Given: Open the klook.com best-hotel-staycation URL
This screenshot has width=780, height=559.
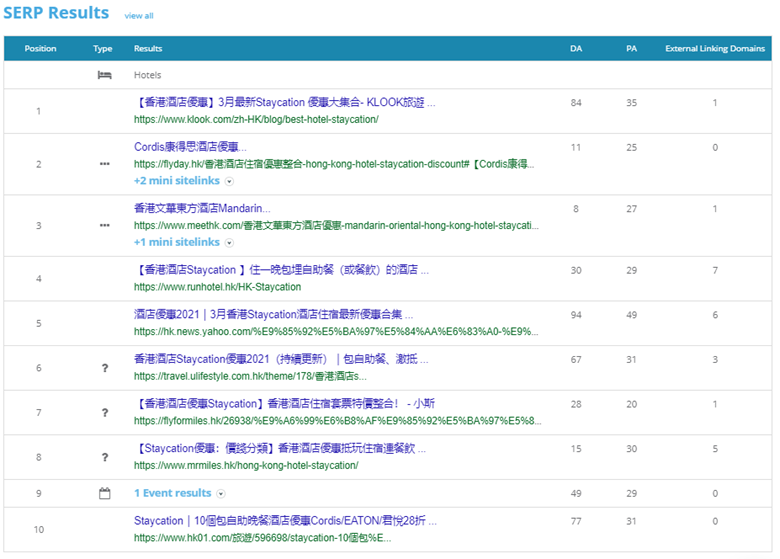Looking at the screenshot, I should coord(256,119).
